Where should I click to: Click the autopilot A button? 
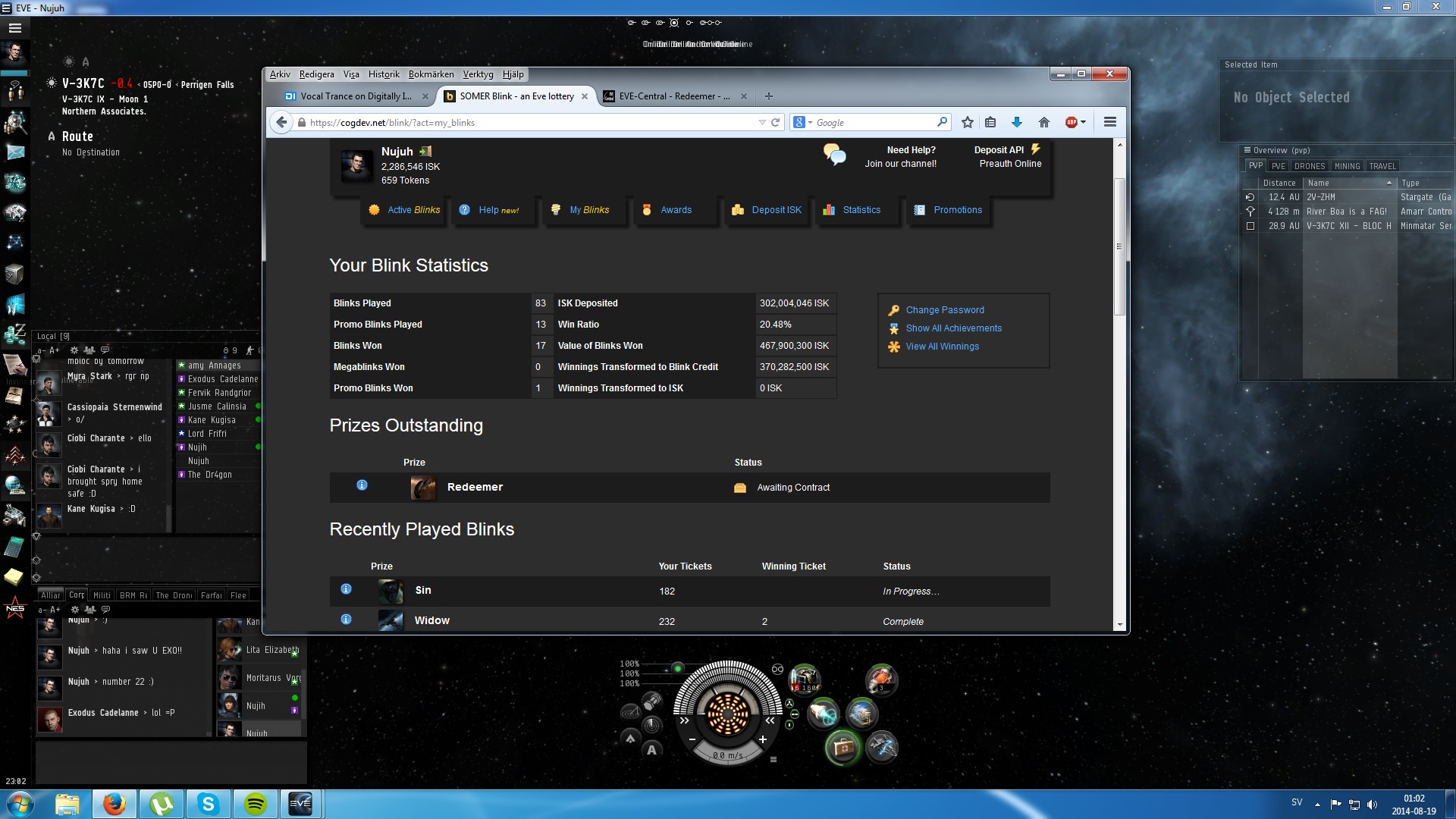click(x=651, y=750)
